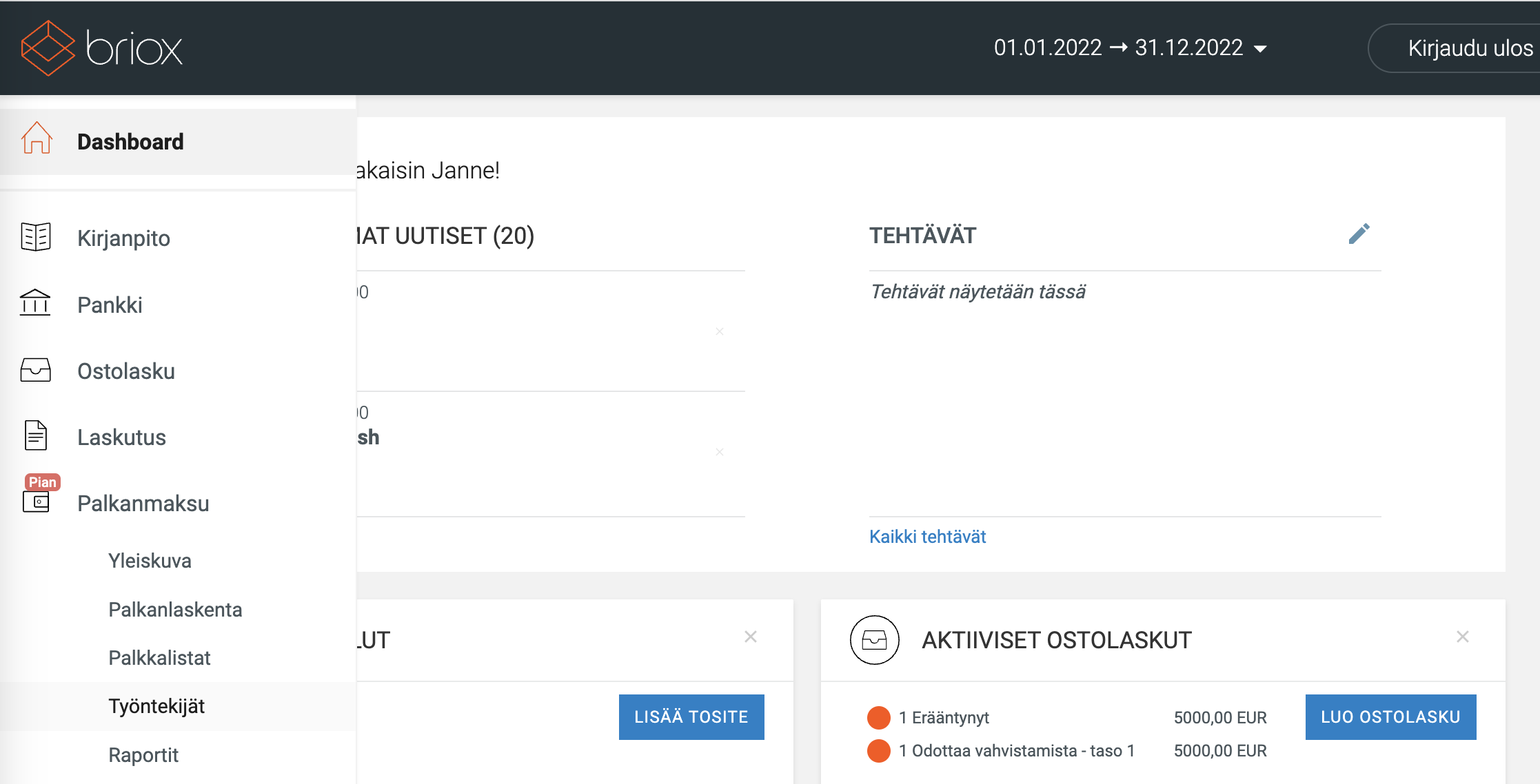The height and width of the screenshot is (784, 1540).
Task: Click the Dashboard home icon
Action: (37, 138)
